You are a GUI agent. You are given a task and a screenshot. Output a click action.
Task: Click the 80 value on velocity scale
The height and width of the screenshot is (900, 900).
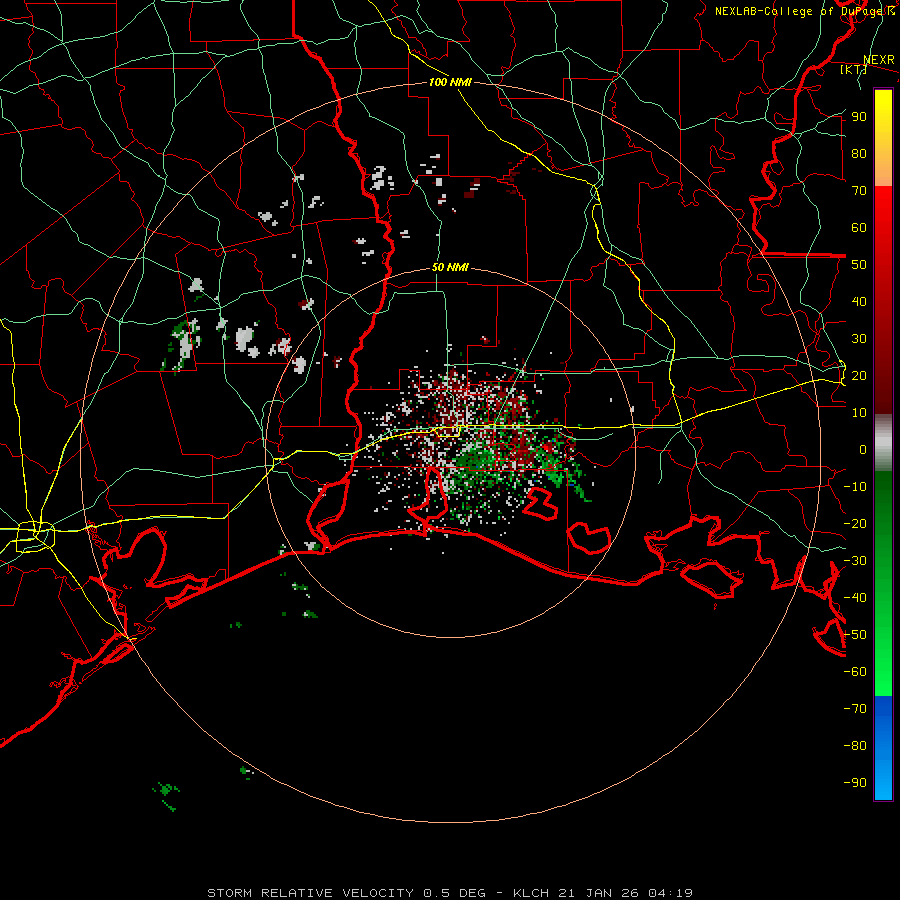click(859, 154)
